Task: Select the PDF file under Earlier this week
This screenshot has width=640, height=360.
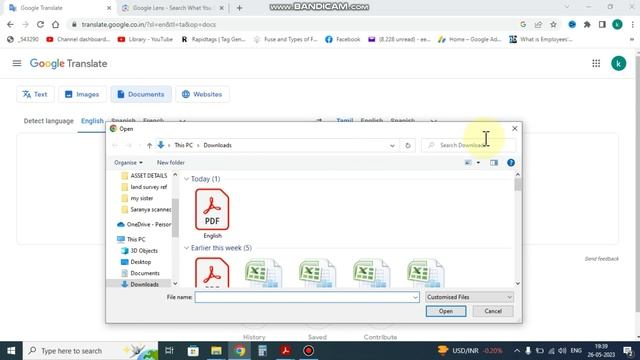Action: [212, 273]
